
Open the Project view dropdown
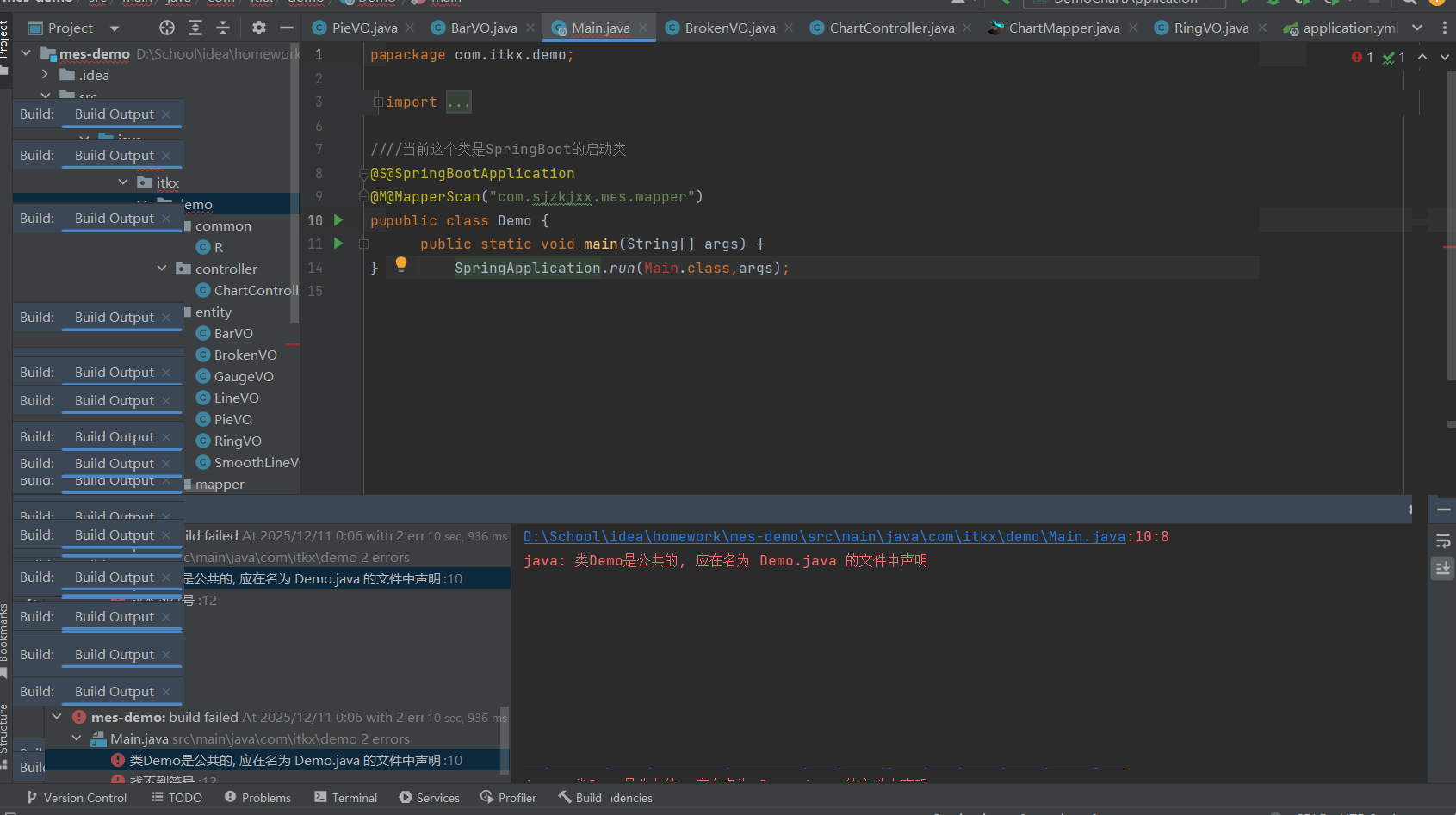pos(115,28)
